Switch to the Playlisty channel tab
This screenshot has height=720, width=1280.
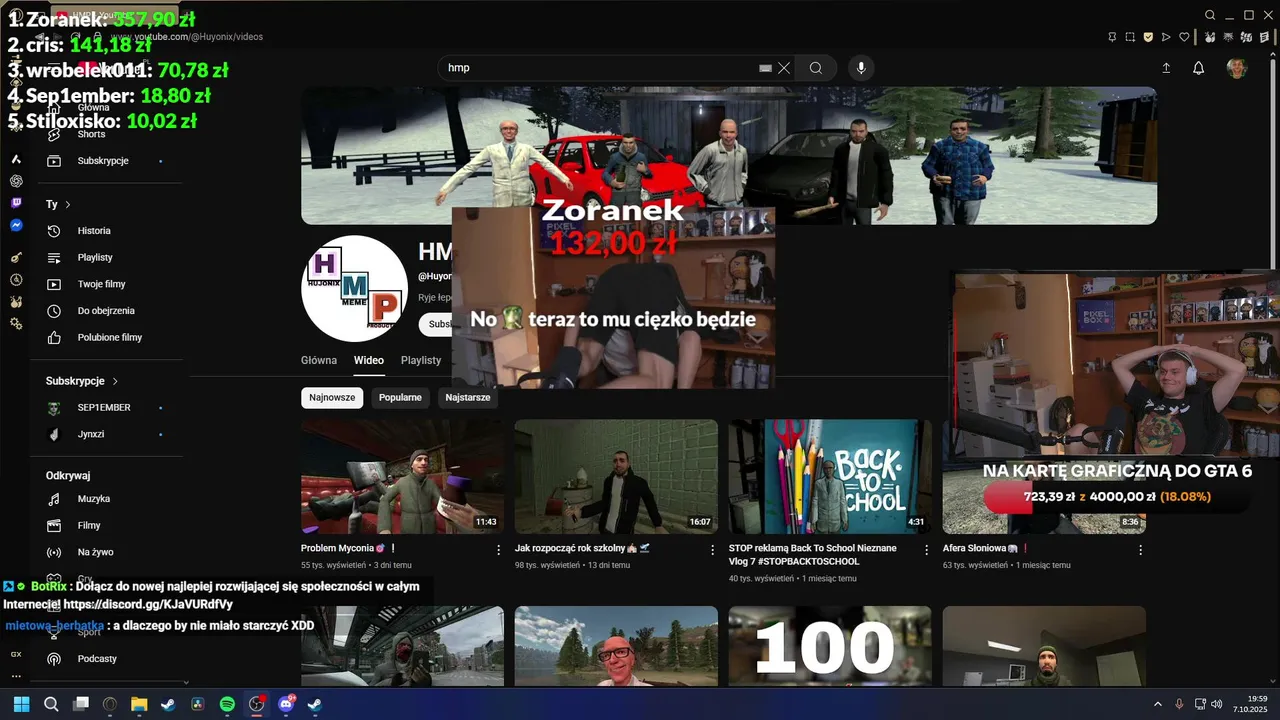[x=421, y=360]
